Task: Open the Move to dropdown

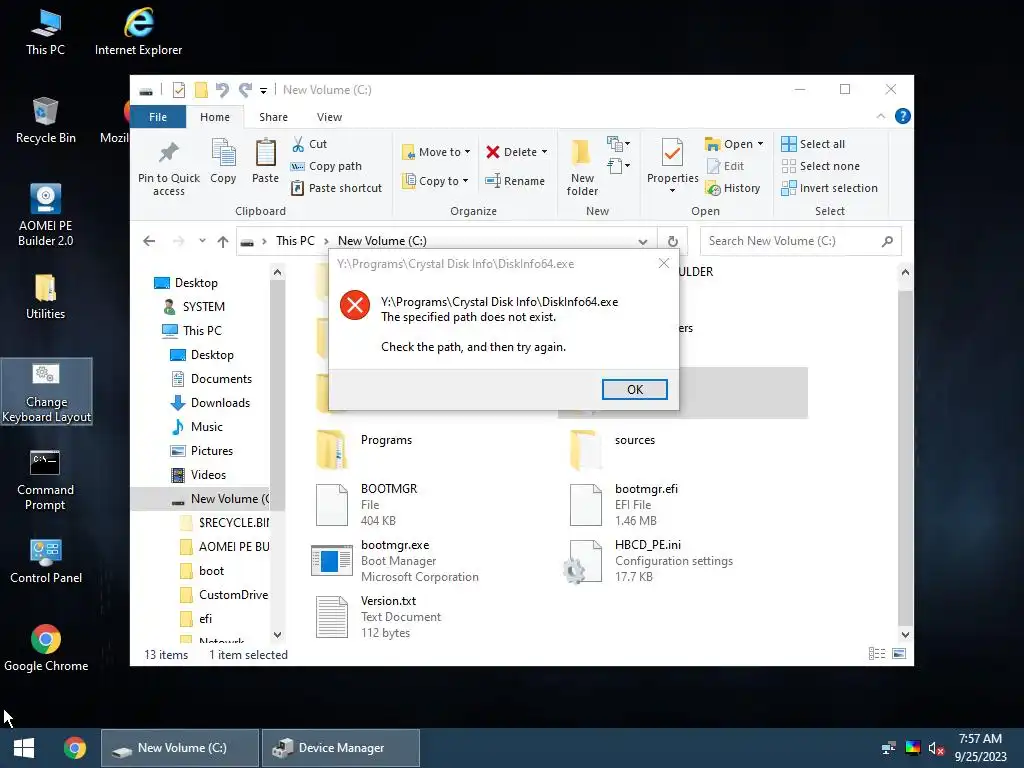Action: 436,152
